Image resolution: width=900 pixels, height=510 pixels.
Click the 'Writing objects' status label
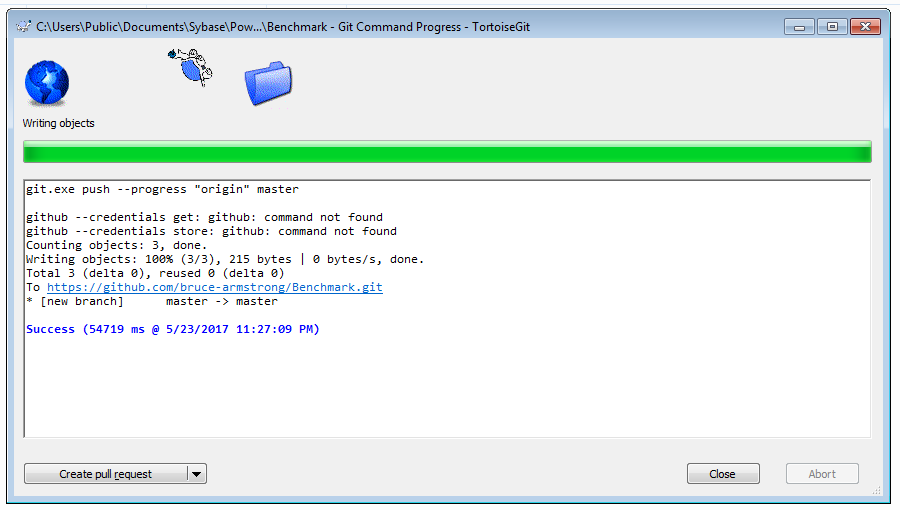click(59, 123)
